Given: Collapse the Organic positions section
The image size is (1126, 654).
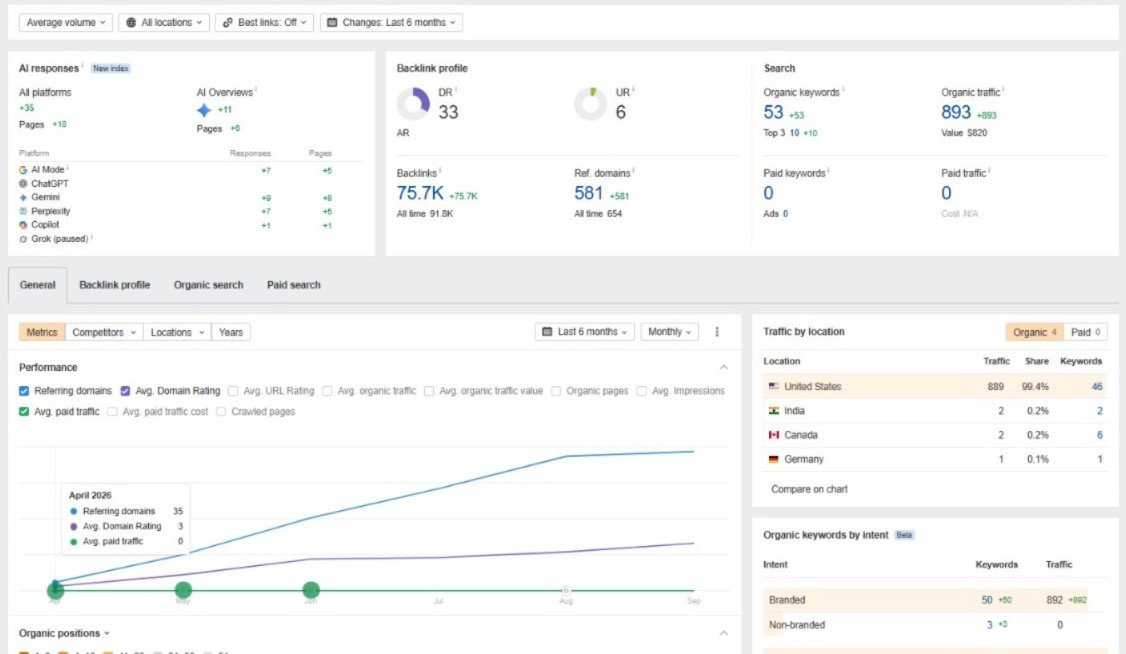Looking at the screenshot, I should point(723,633).
